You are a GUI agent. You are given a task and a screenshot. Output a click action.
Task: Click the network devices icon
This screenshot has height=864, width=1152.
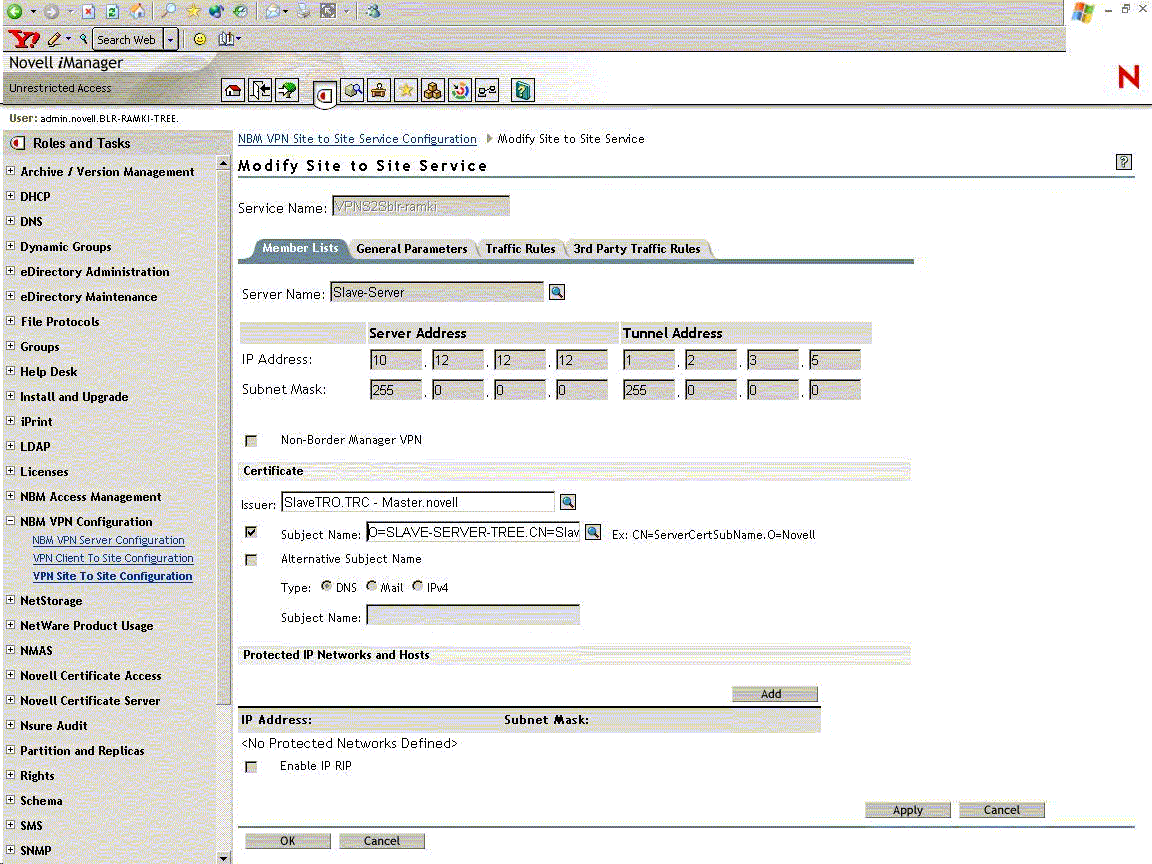487,90
